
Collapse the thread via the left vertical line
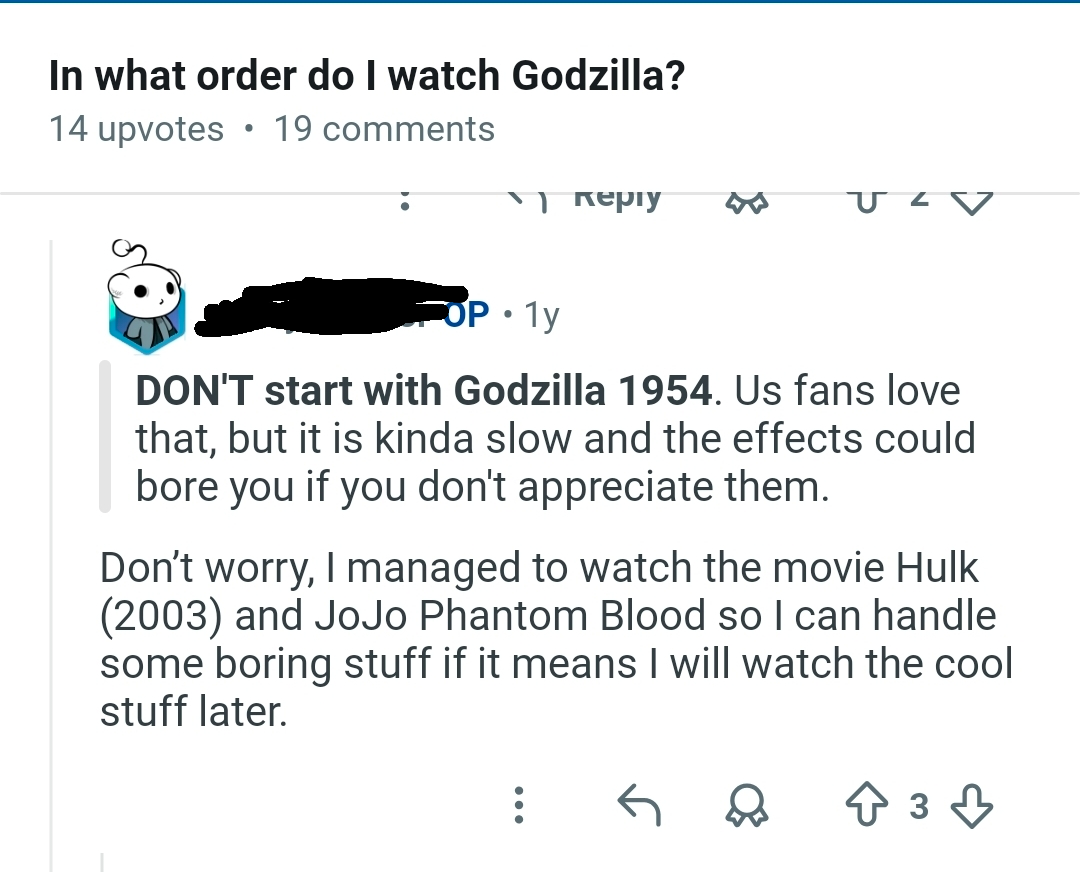53,600
